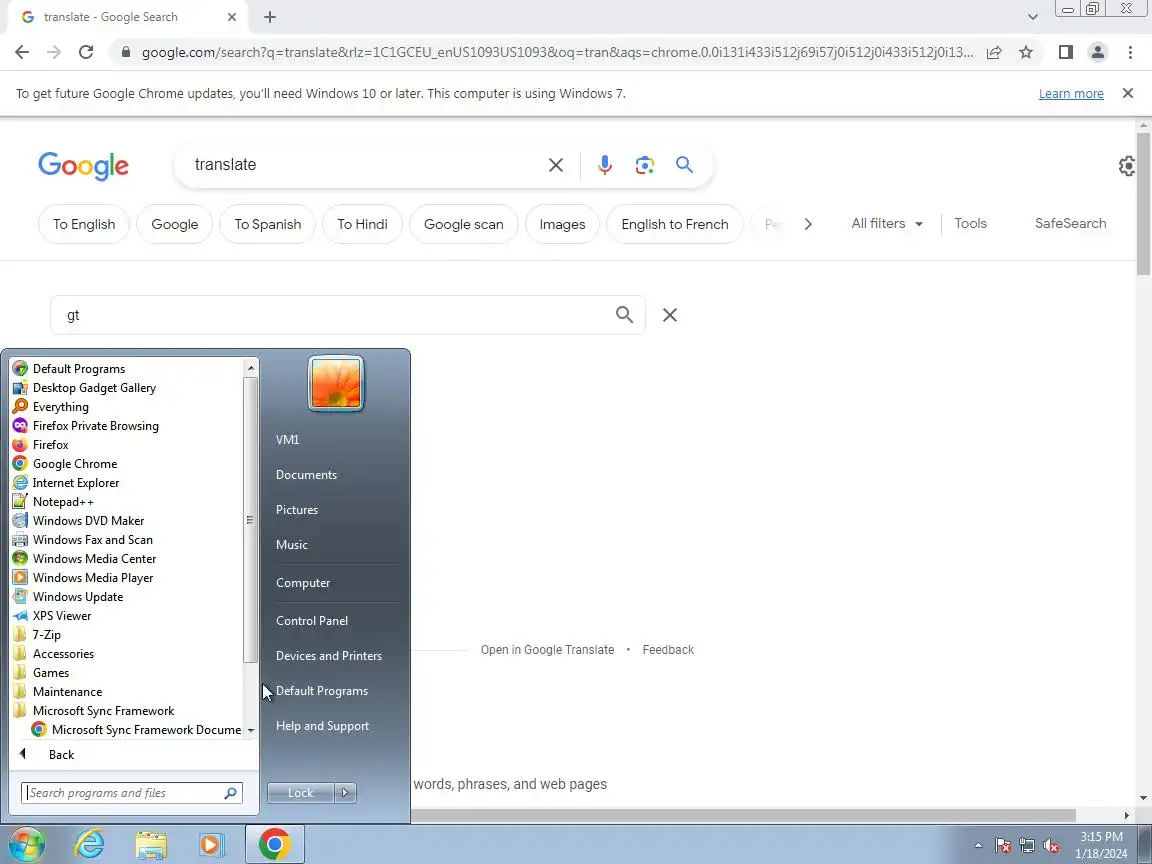
Task: Click the horizontal page scrollbar
Action: pos(743,816)
